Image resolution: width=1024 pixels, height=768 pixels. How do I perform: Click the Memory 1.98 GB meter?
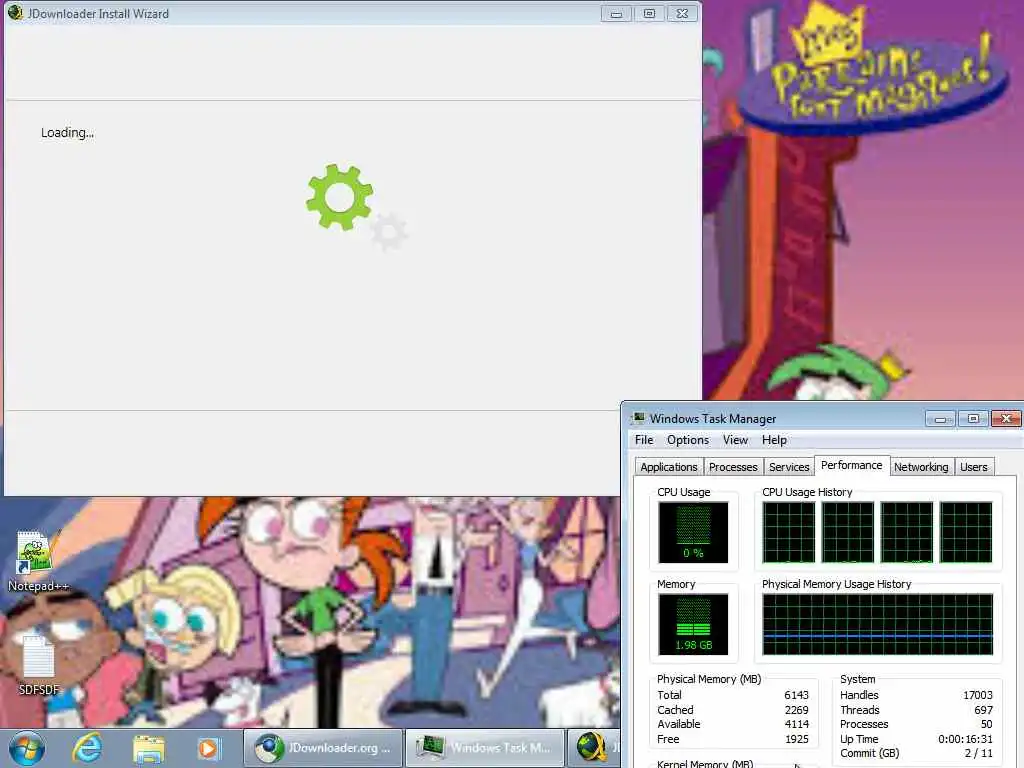[x=693, y=624]
